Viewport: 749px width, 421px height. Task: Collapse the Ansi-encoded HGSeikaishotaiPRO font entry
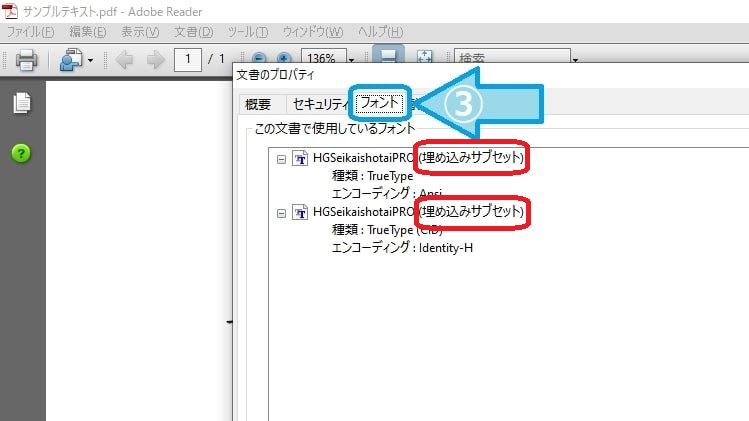[x=281, y=159]
